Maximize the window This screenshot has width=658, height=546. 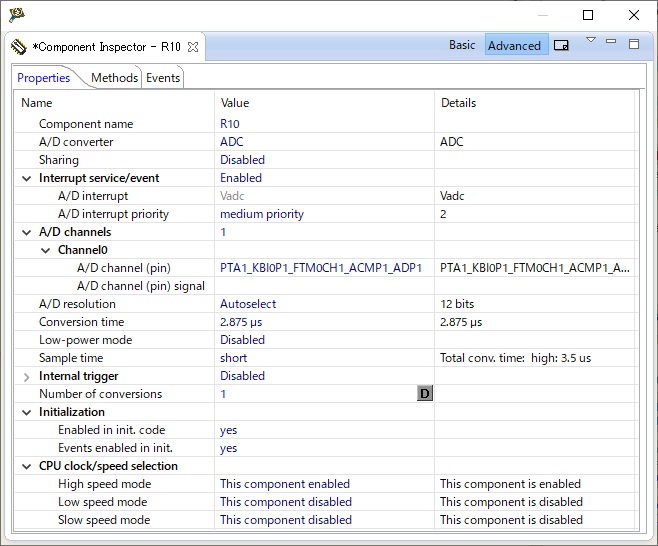(x=588, y=15)
